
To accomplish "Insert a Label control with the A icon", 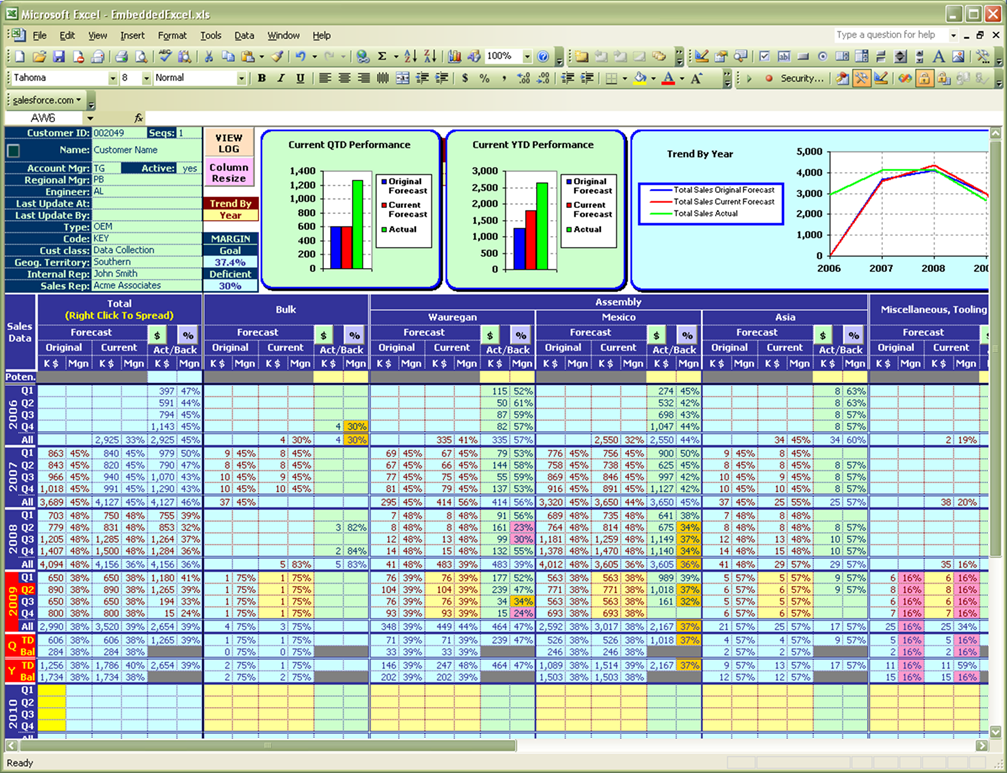I will (938, 56).
